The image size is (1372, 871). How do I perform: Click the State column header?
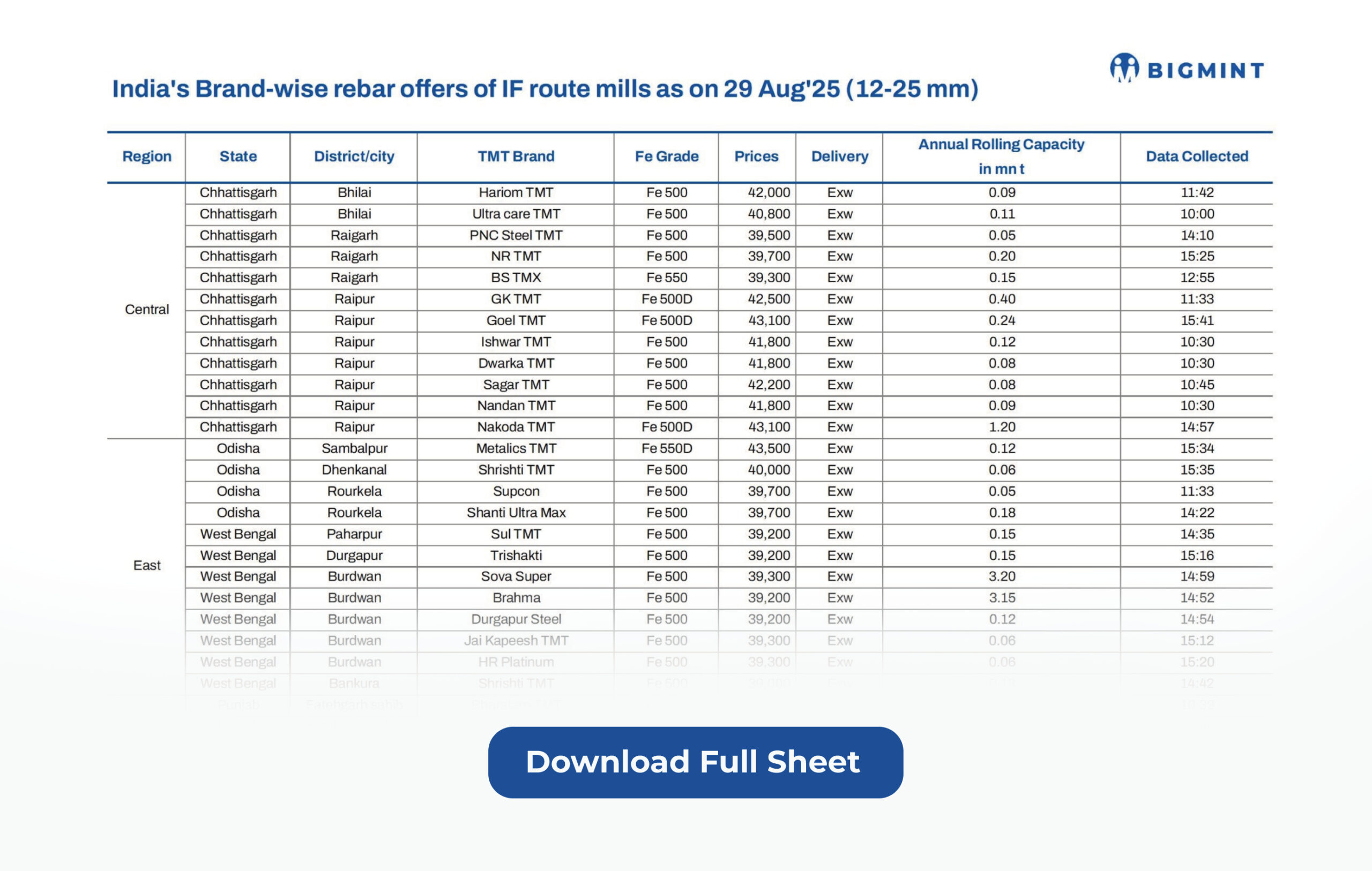click(x=237, y=156)
